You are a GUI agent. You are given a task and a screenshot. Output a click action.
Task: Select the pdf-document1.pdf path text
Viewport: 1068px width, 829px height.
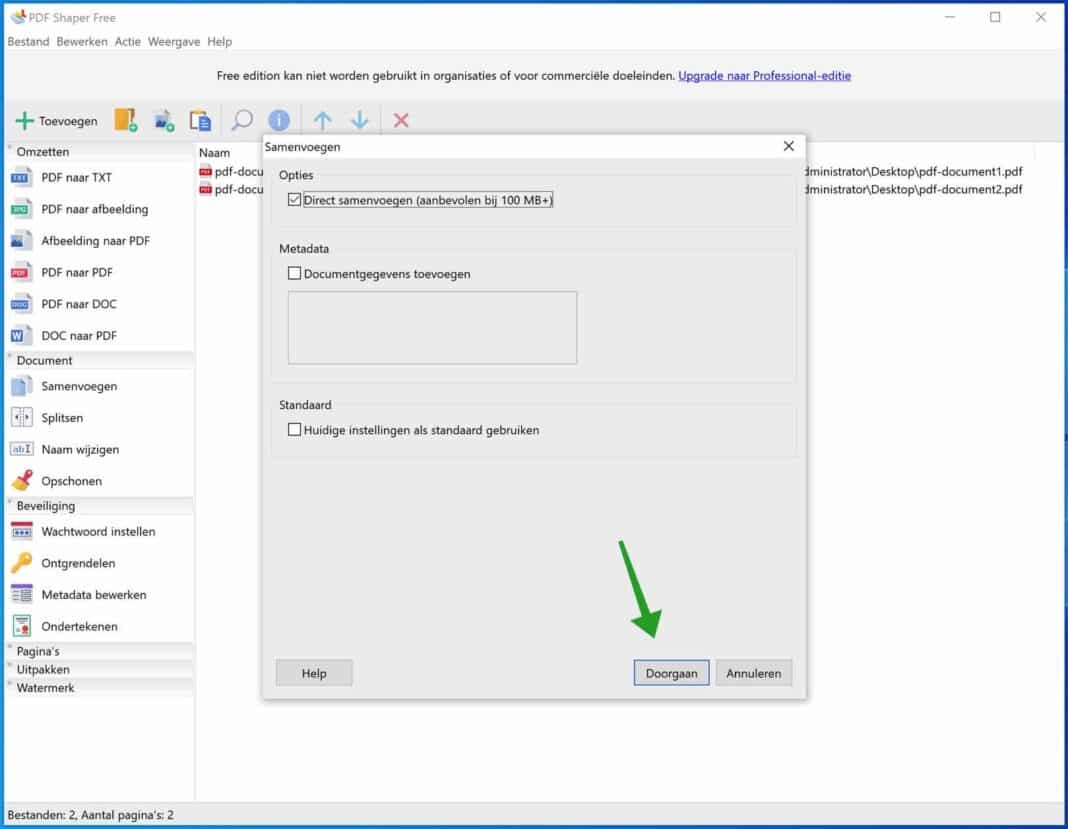pos(913,172)
